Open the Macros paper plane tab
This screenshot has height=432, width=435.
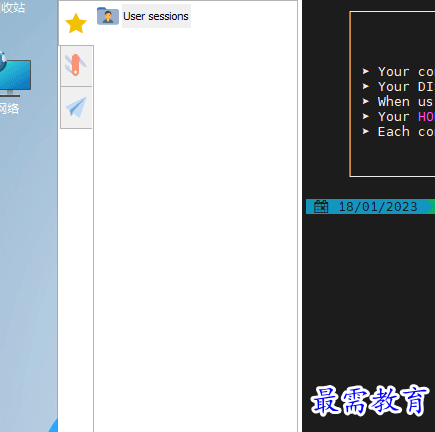[x=76, y=107]
